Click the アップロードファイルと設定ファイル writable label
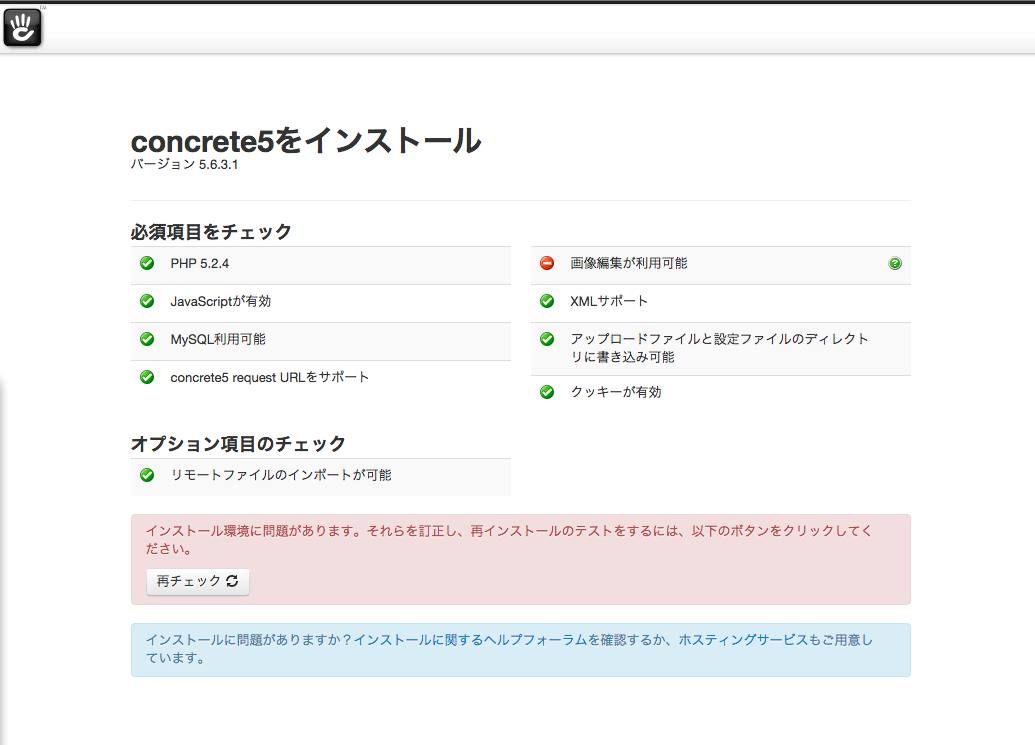Image resolution: width=1035 pixels, height=745 pixels. (x=719, y=348)
